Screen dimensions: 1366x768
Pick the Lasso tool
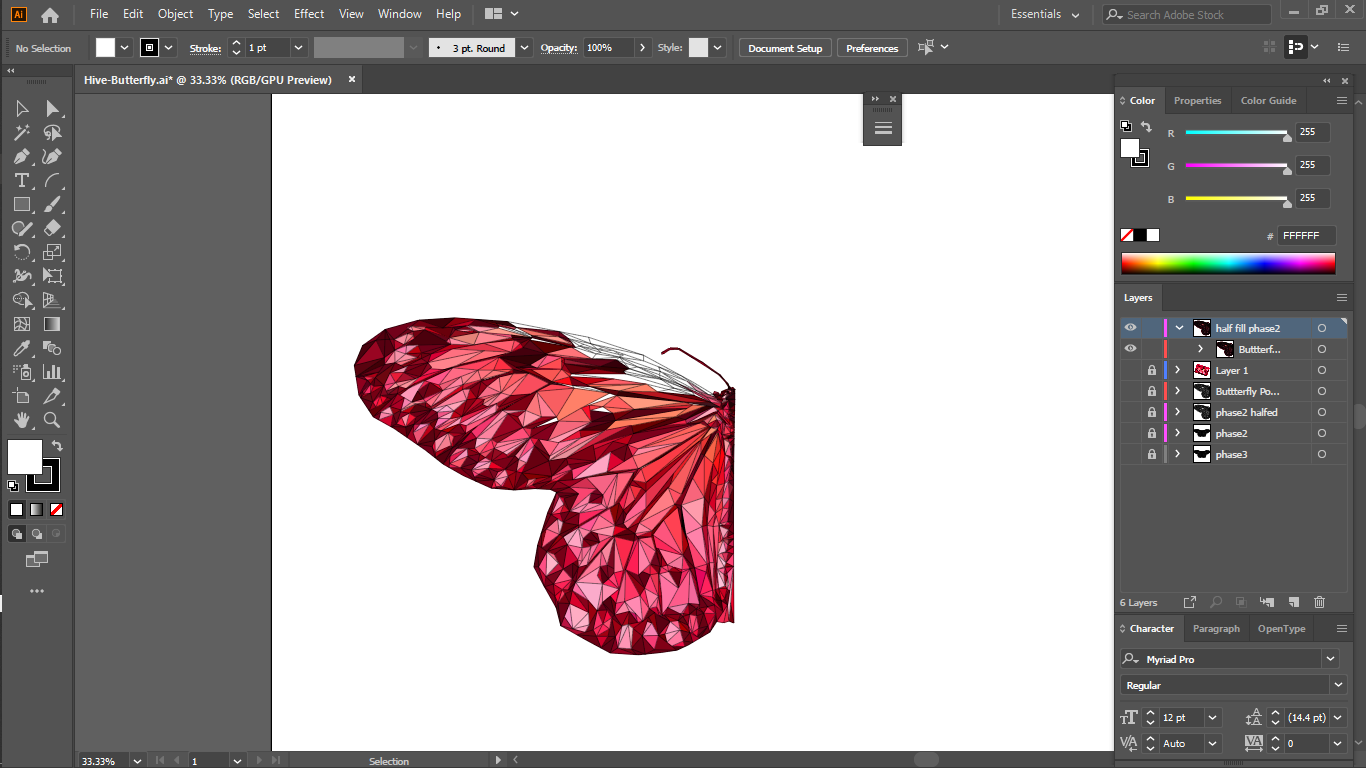(53, 132)
